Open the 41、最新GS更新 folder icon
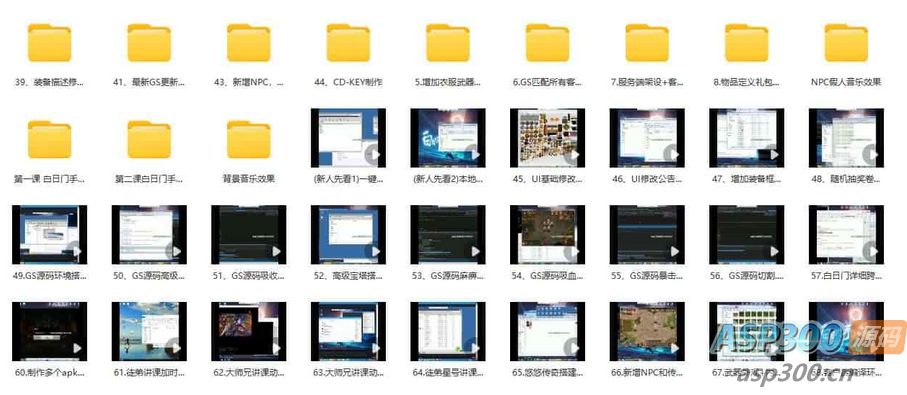This screenshot has height=395, width=907. point(149,42)
